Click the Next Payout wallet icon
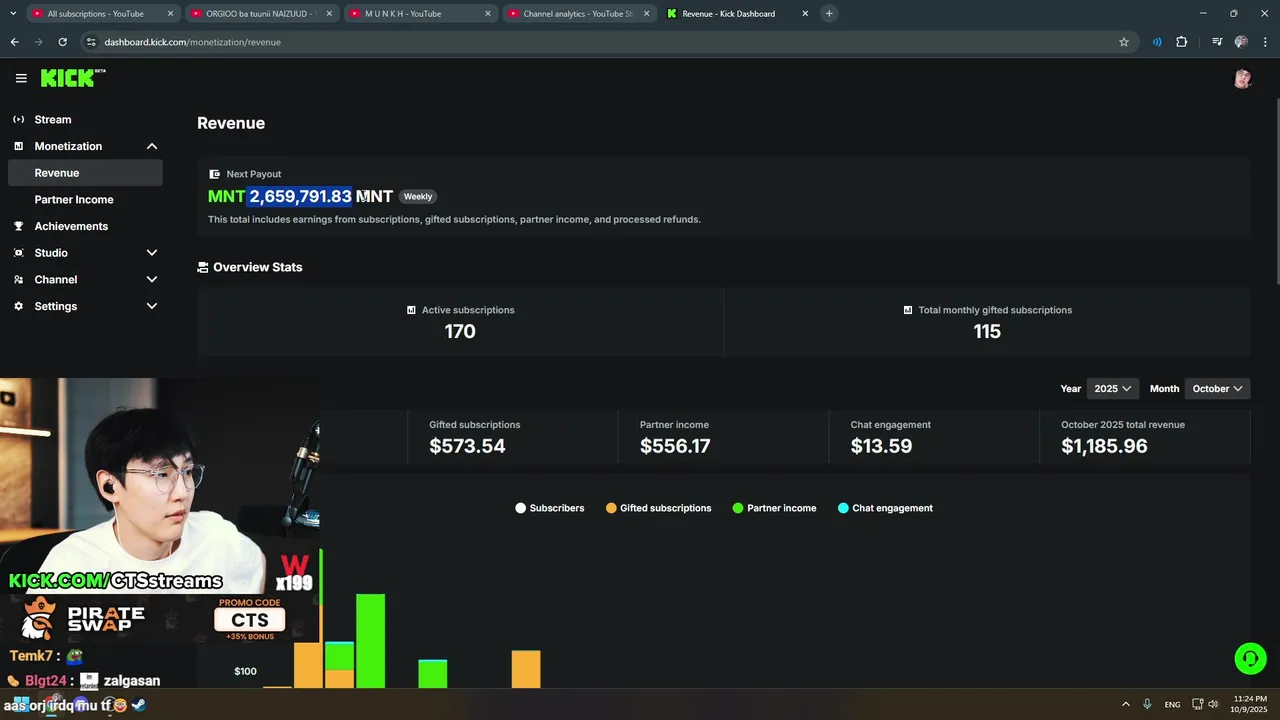The width and height of the screenshot is (1280, 720). click(x=214, y=174)
